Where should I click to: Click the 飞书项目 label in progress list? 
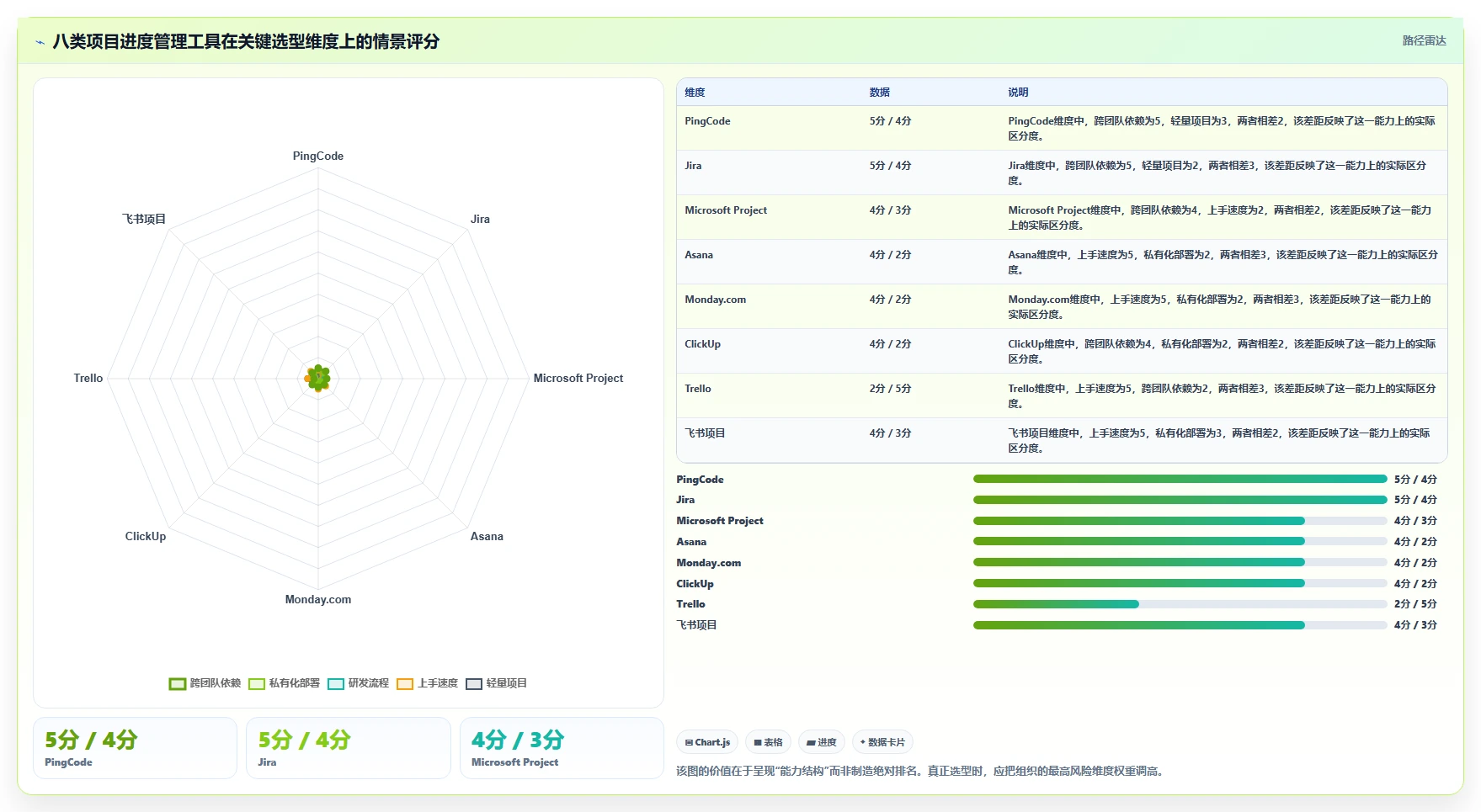click(x=696, y=625)
